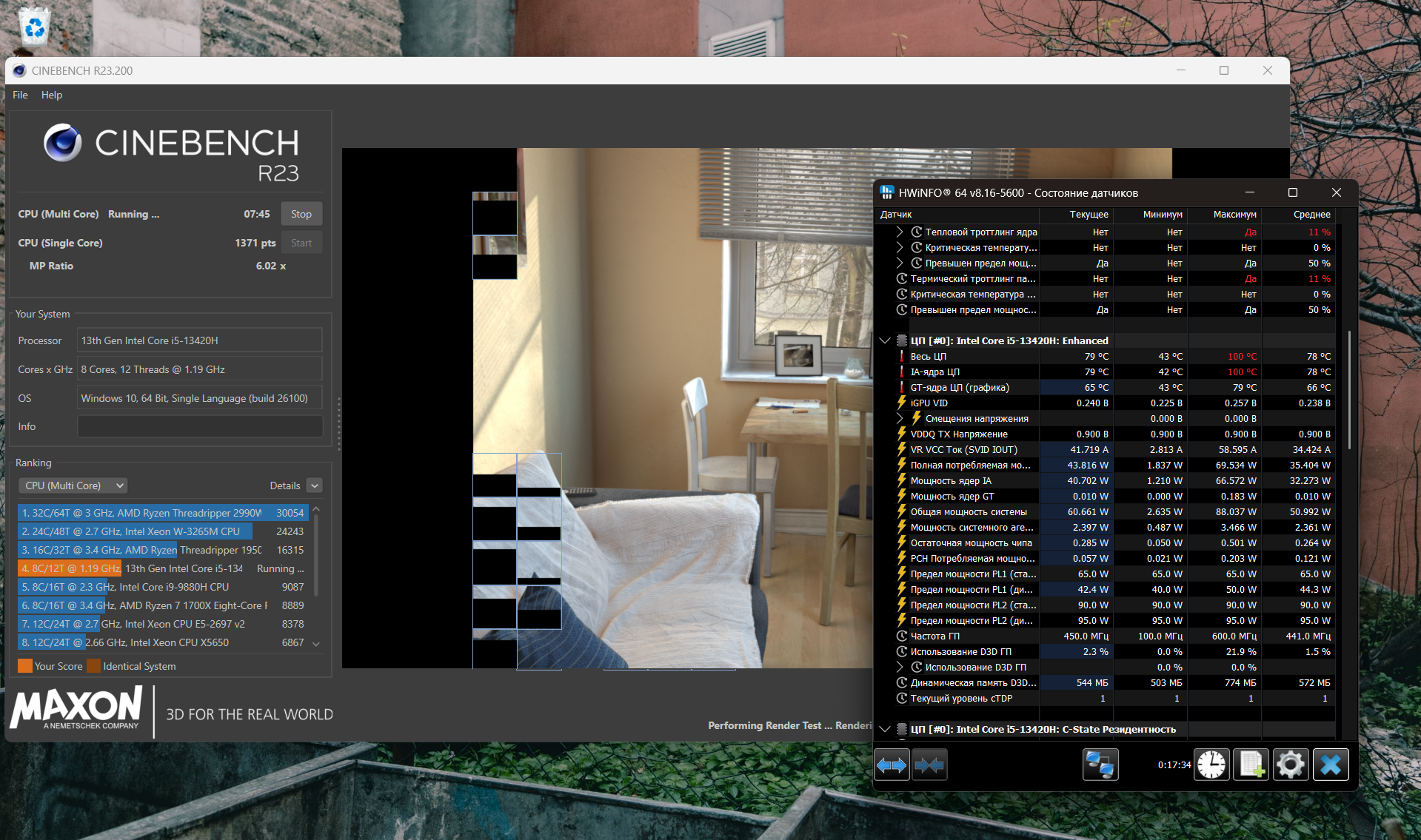Click the Максимум column header
The height and width of the screenshot is (840, 1421).
point(1234,215)
